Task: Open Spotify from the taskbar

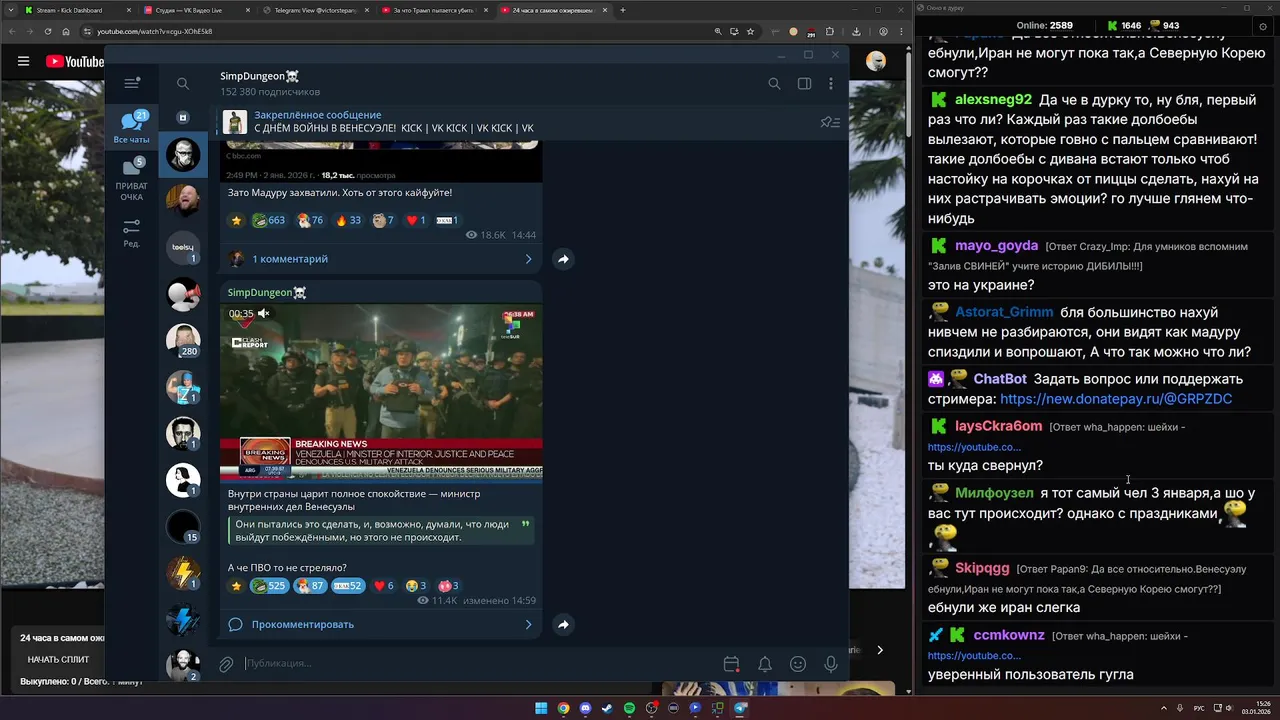Action: tap(629, 708)
